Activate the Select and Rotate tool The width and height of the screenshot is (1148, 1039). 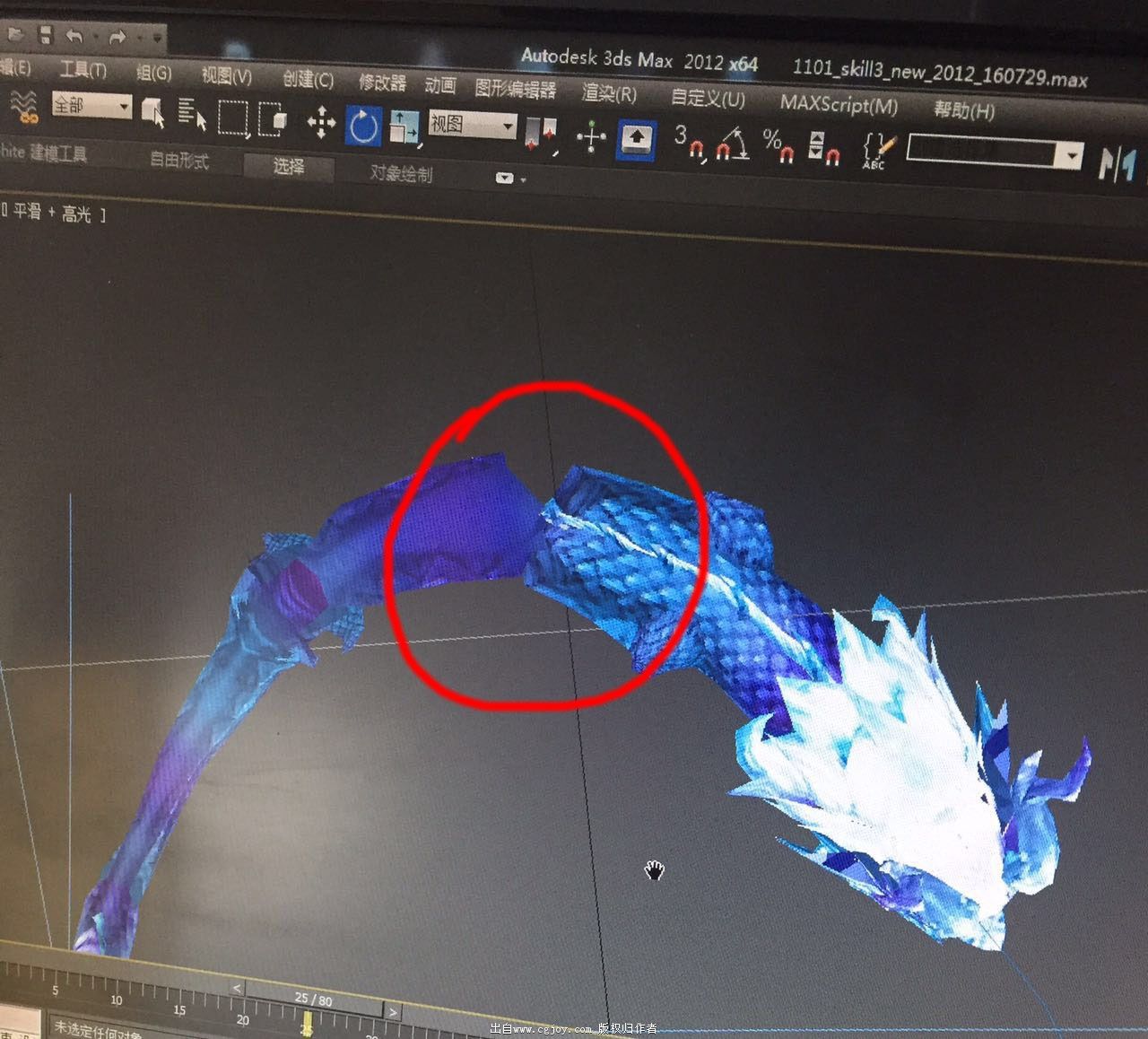point(363,127)
